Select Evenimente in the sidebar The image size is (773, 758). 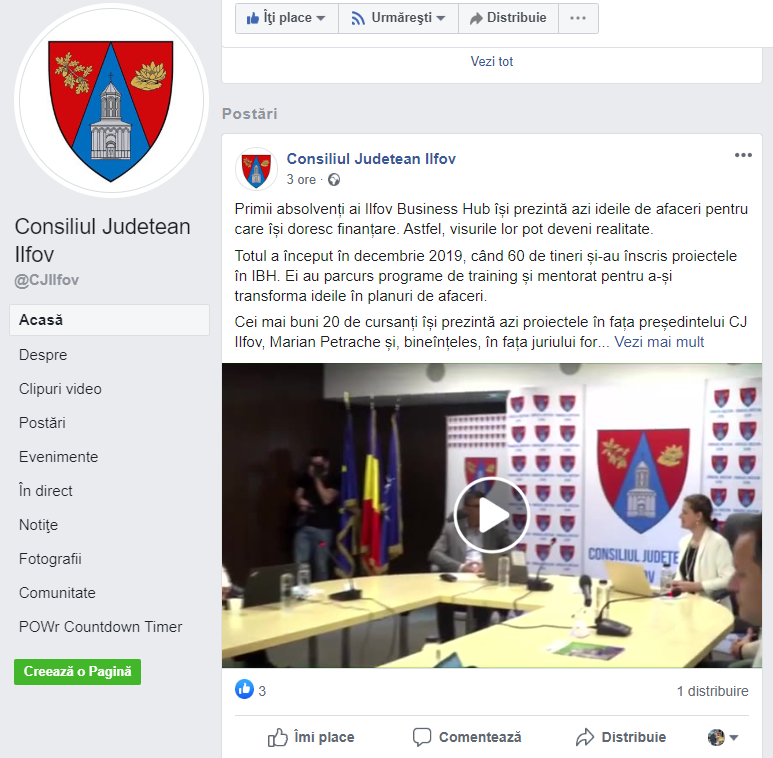[59, 457]
